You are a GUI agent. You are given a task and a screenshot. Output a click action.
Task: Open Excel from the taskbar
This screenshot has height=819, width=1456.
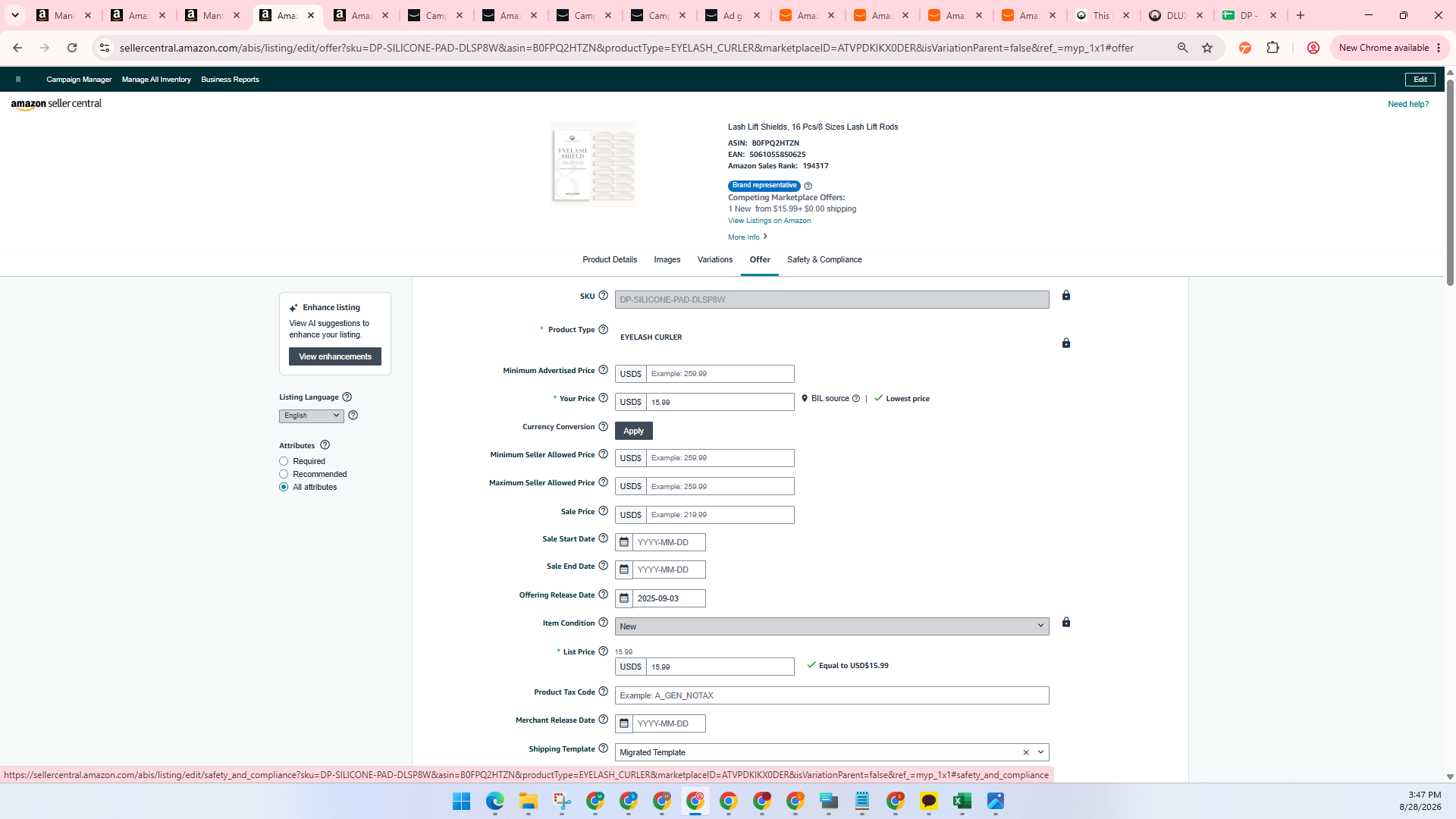pos(962,802)
